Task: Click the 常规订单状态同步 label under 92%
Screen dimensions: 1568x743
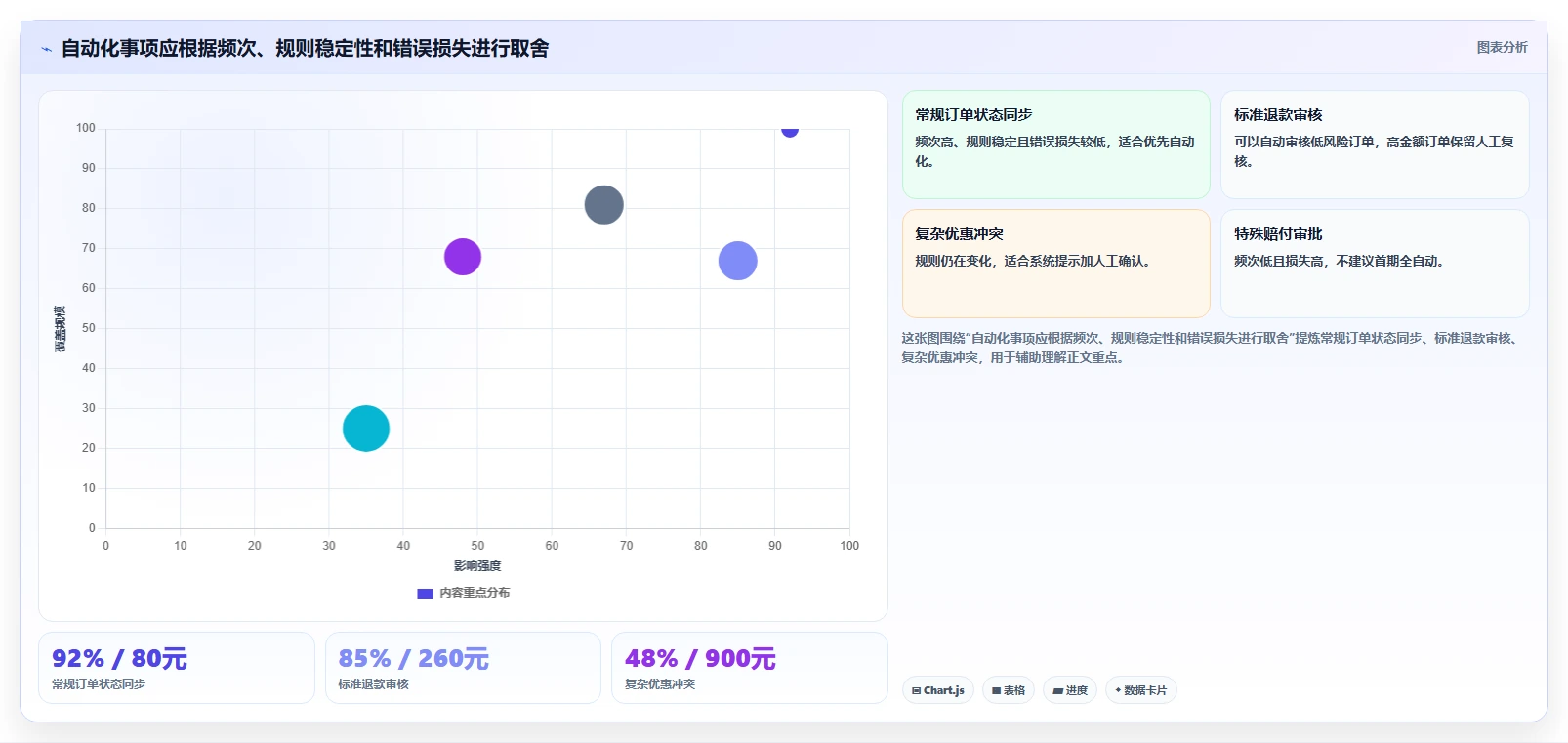Action: tap(99, 684)
